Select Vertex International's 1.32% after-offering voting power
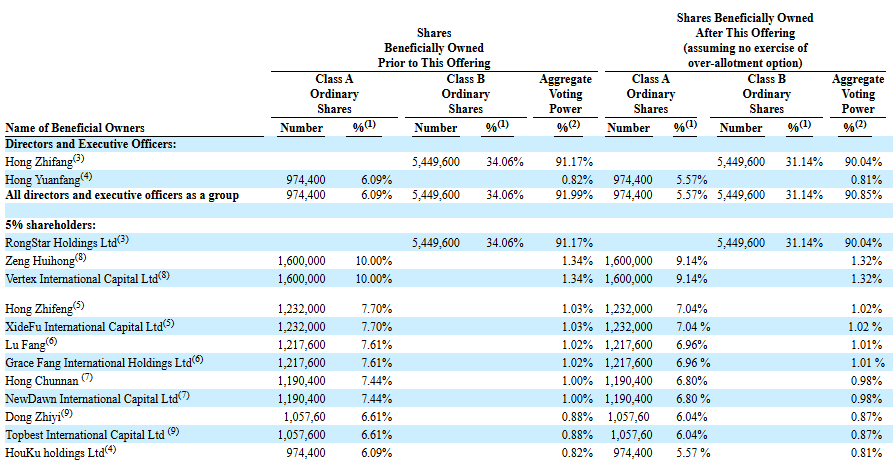Screen dimensions: 893x464 (x=866, y=279)
